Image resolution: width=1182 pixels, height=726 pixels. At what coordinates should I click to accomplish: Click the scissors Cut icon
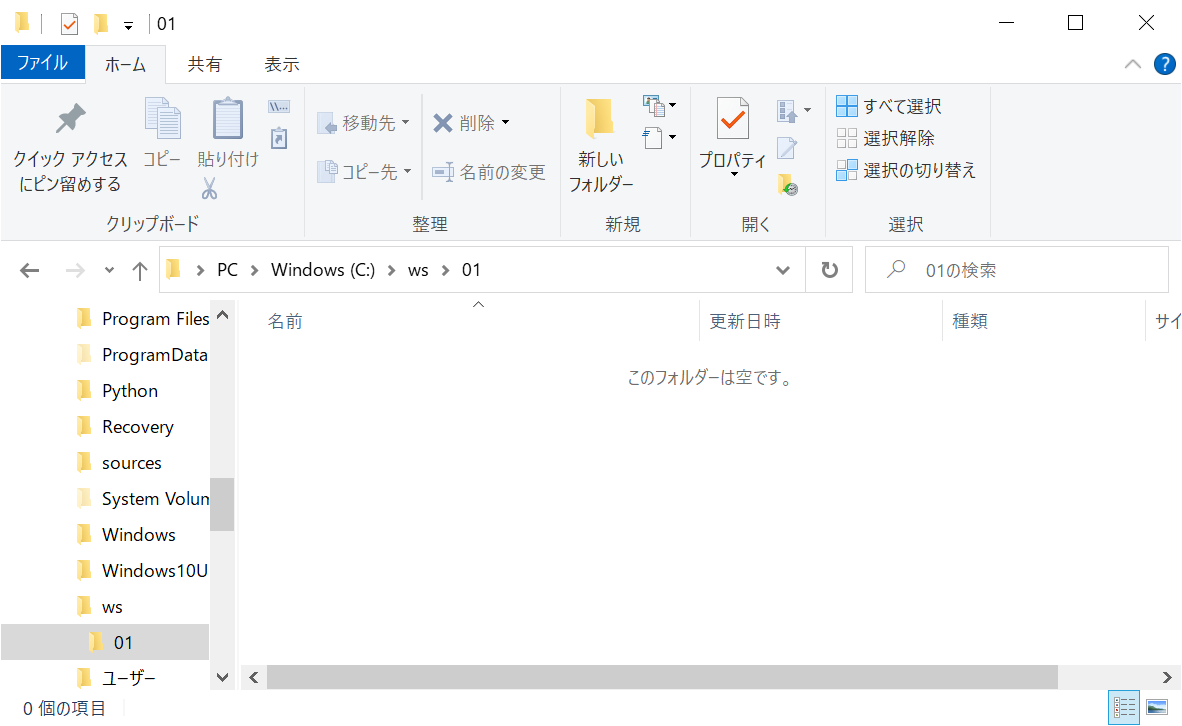click(209, 188)
